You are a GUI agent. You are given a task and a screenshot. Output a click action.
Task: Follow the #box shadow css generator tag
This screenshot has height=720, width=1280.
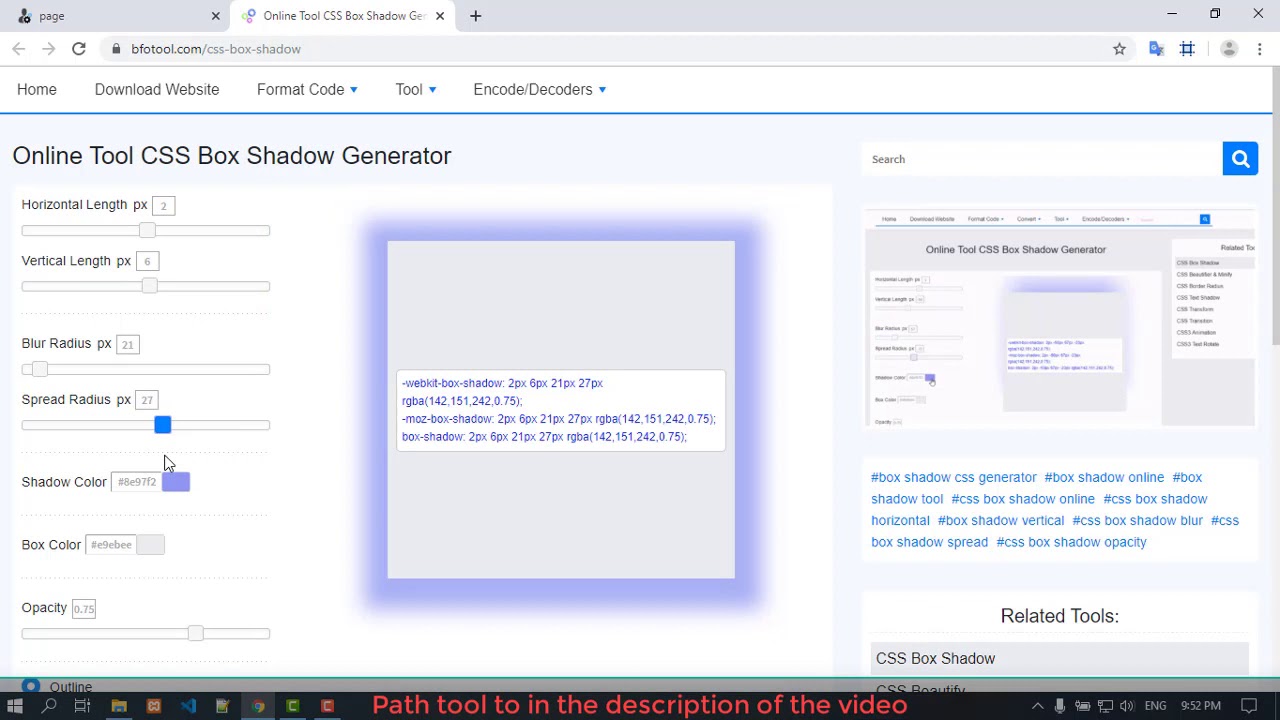point(953,478)
